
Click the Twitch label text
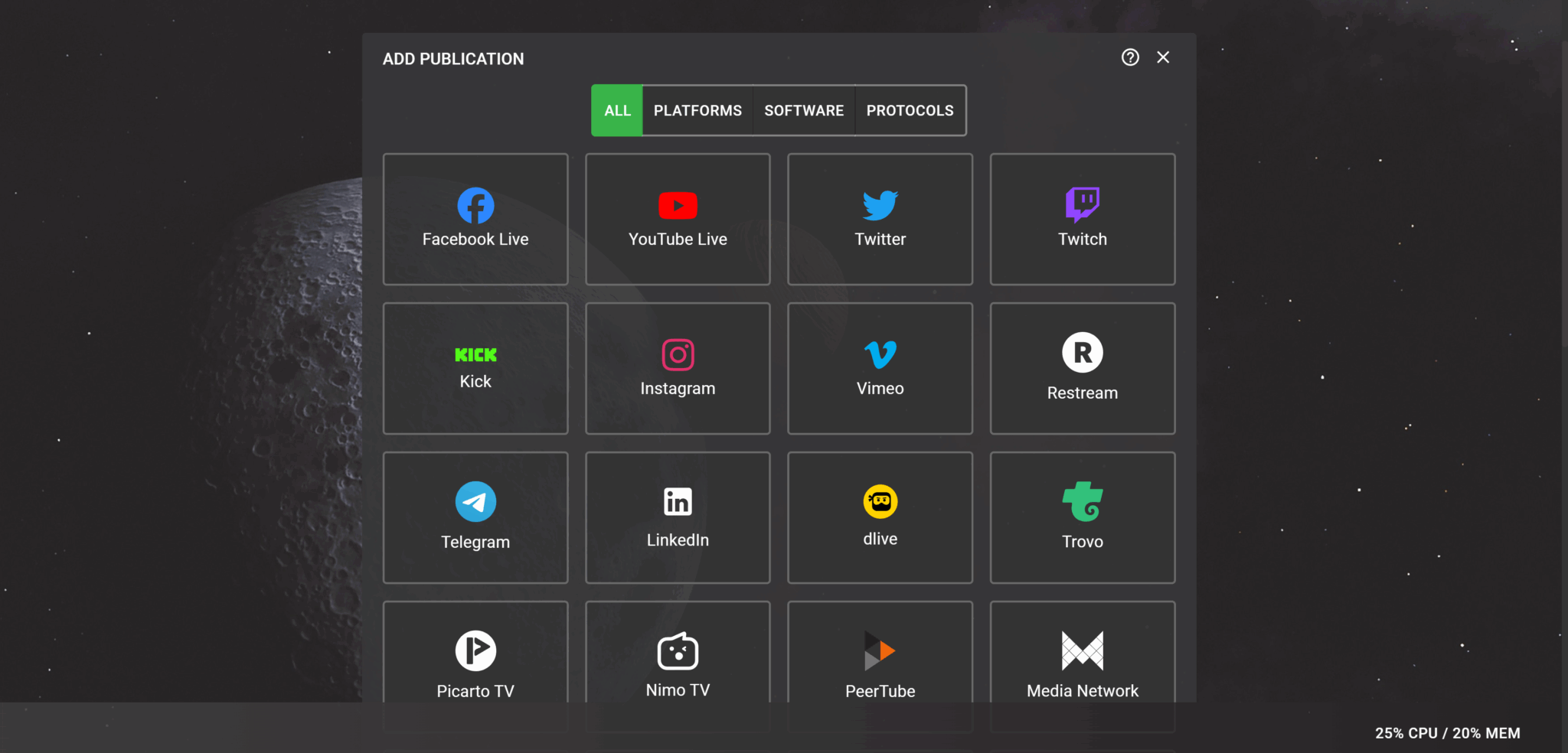pyautogui.click(x=1083, y=239)
